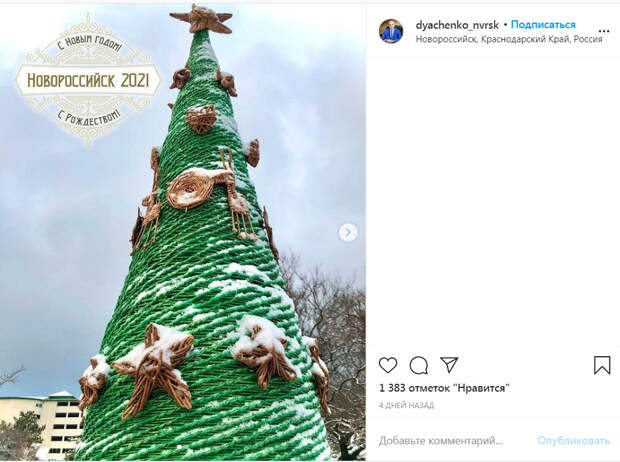This screenshot has width=620, height=462.
Task: Follow the account via Подписаться
Action: pos(543,25)
